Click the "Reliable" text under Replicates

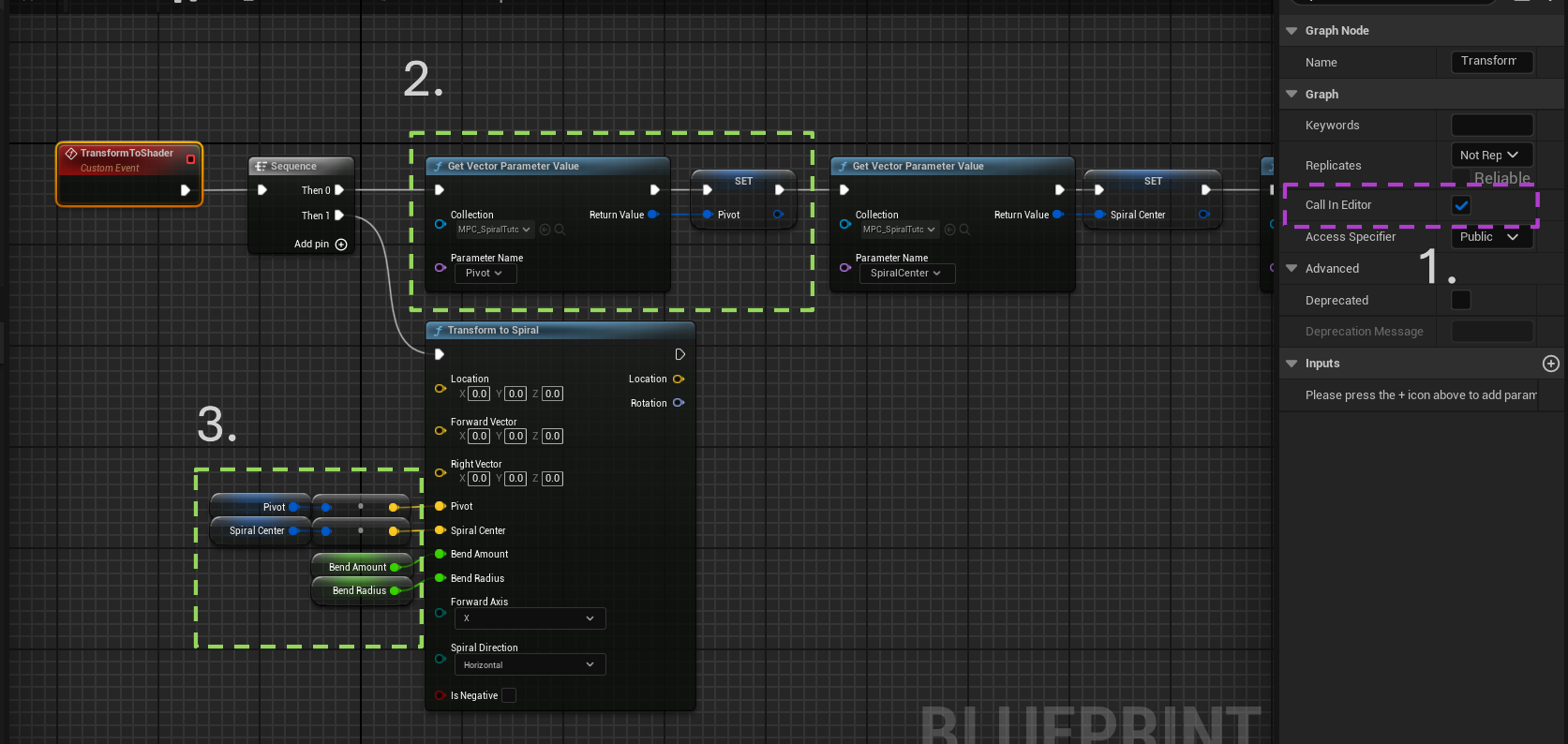[1501, 178]
